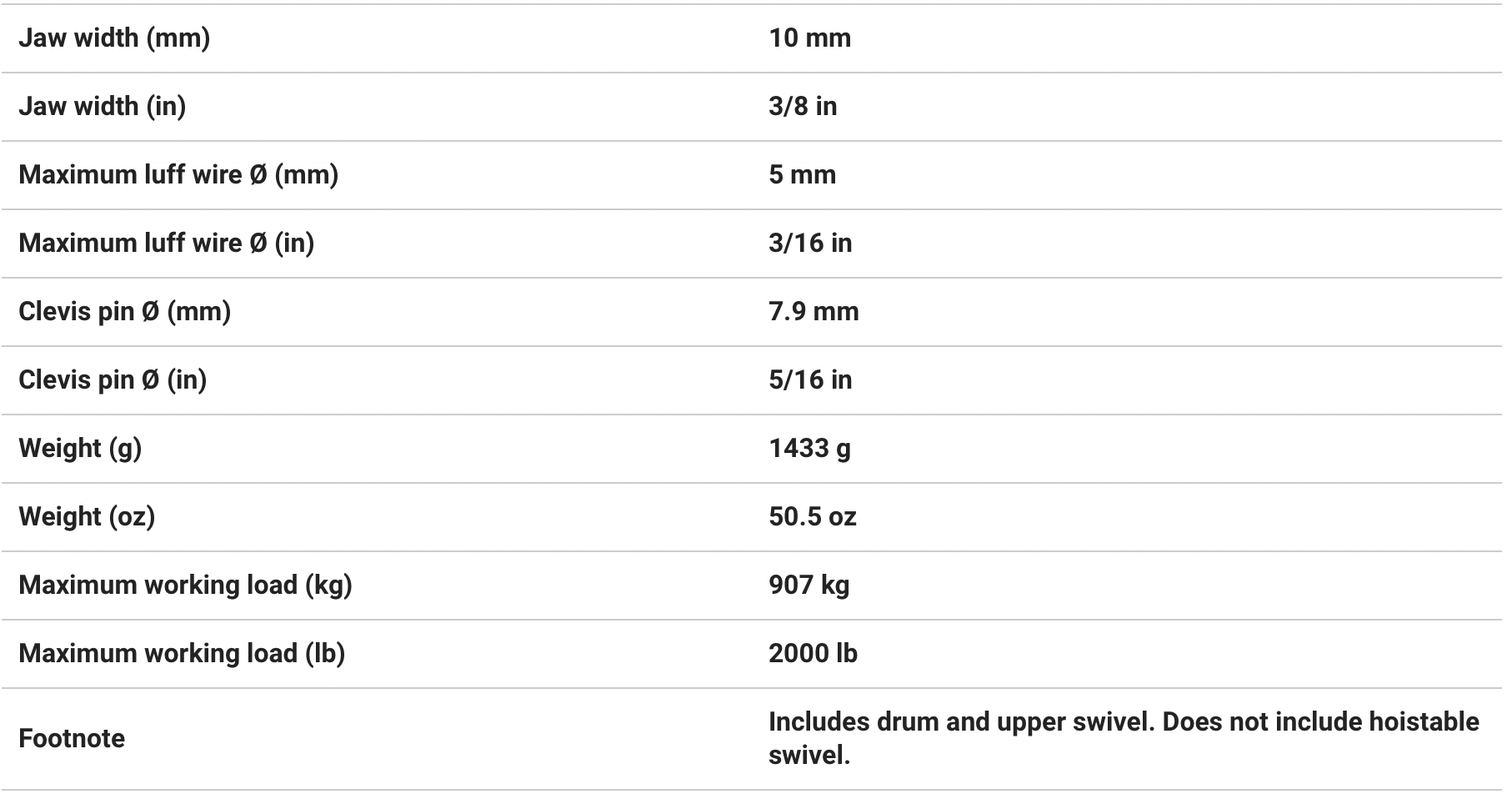Screen dimensions: 1512x794
Task: Select the "7.9 mm" clevis pin value
Action: (x=814, y=312)
